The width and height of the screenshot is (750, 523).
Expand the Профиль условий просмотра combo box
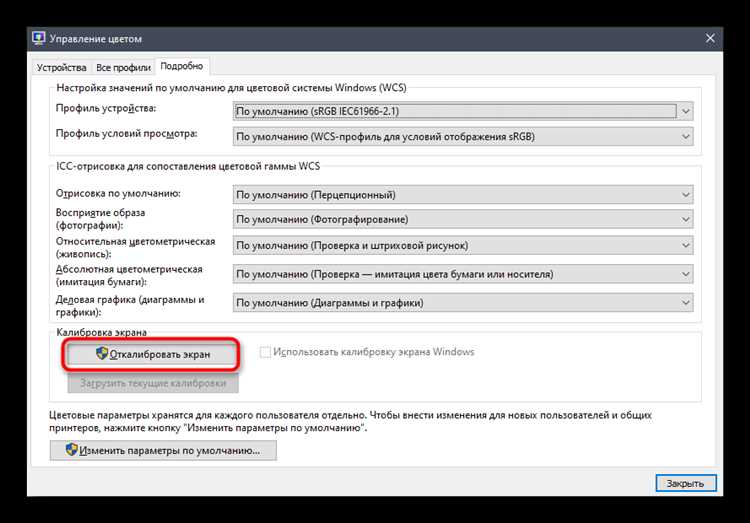(463, 136)
